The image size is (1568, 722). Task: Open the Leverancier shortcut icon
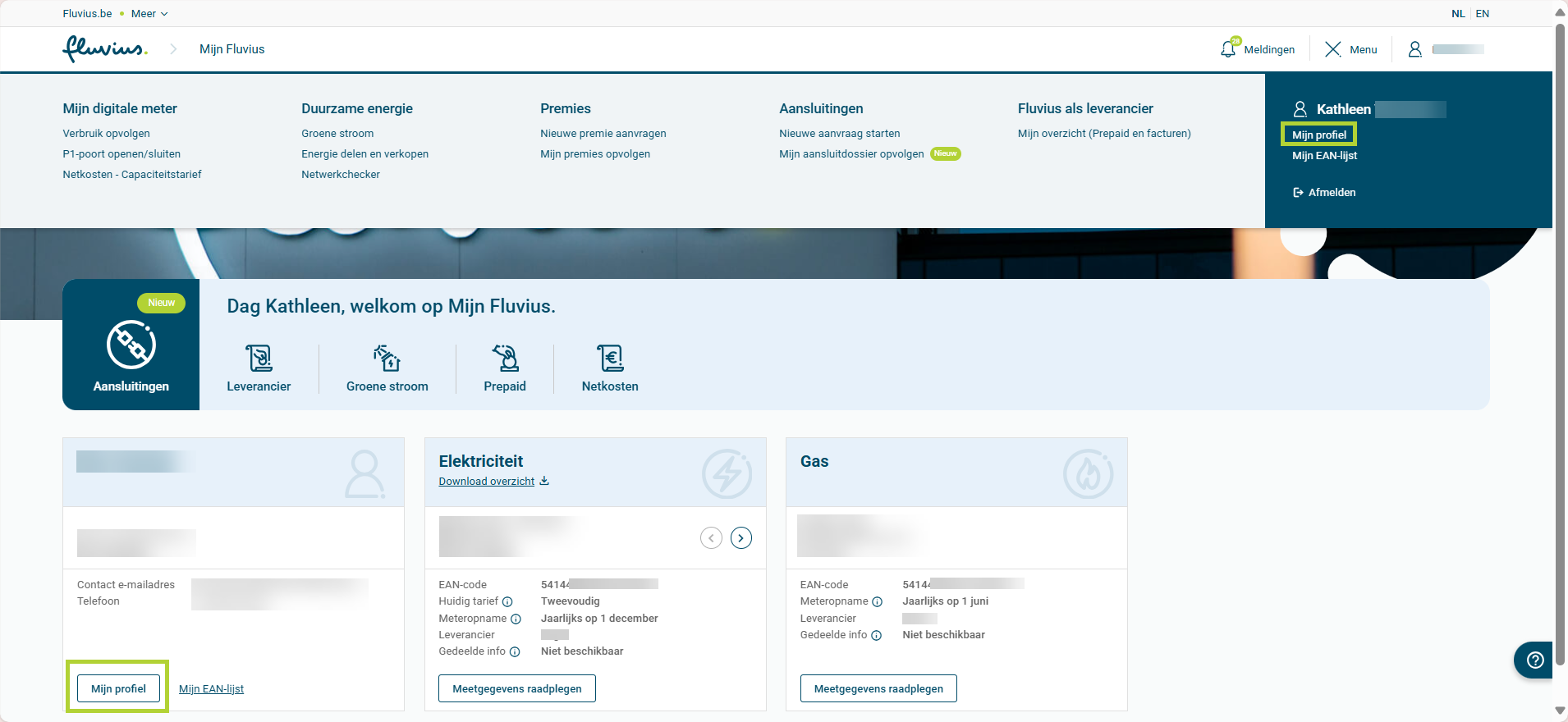(x=259, y=359)
